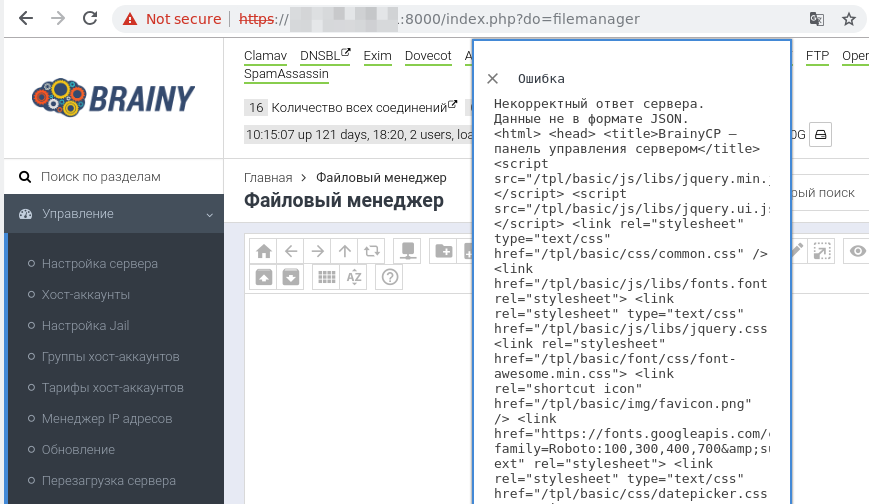Click the home icon in file manager toolbar
Viewport: 869px width, 504px height.
pyautogui.click(x=263, y=252)
